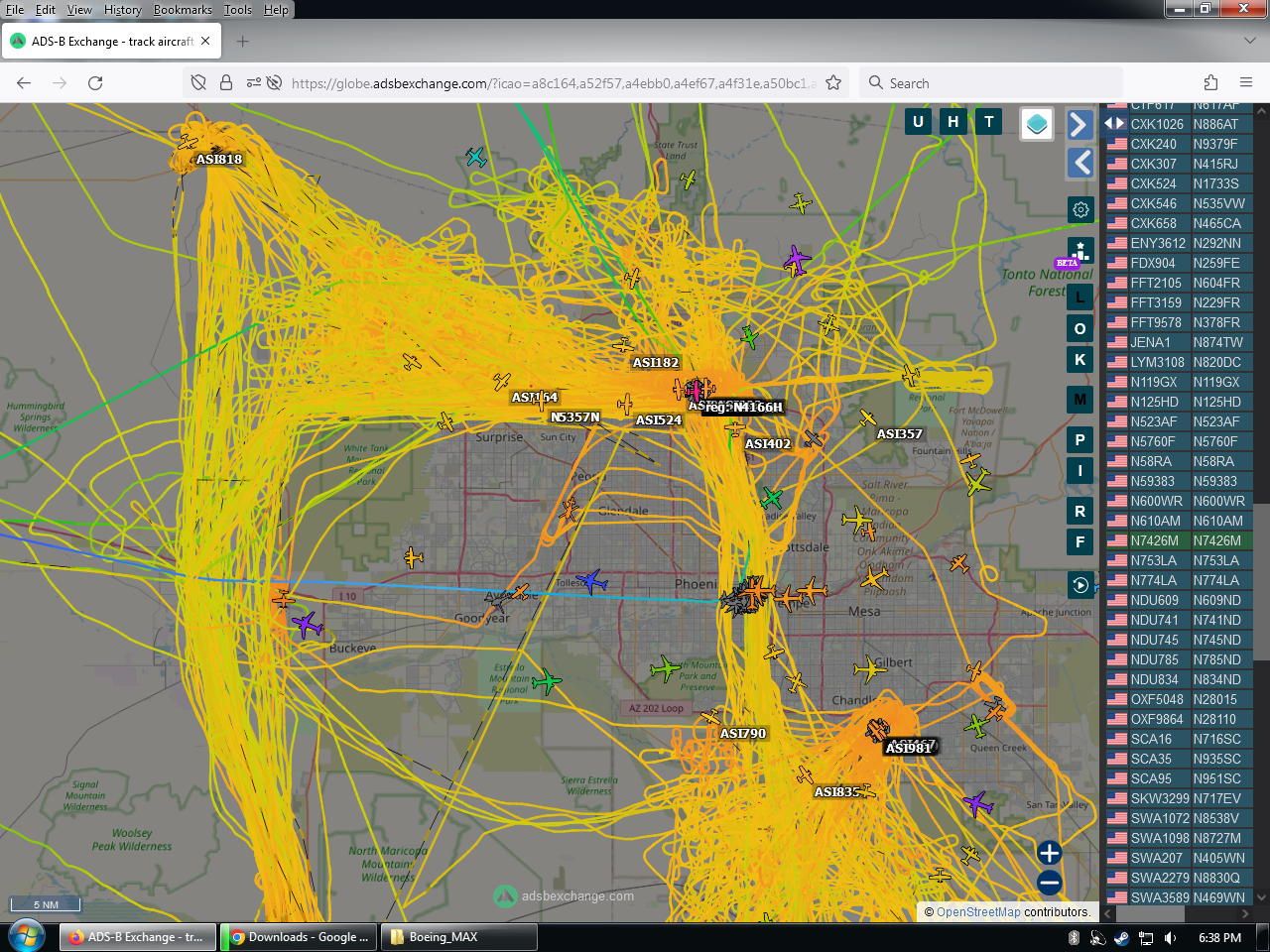
Task: Reload the current page
Action: 95,83
